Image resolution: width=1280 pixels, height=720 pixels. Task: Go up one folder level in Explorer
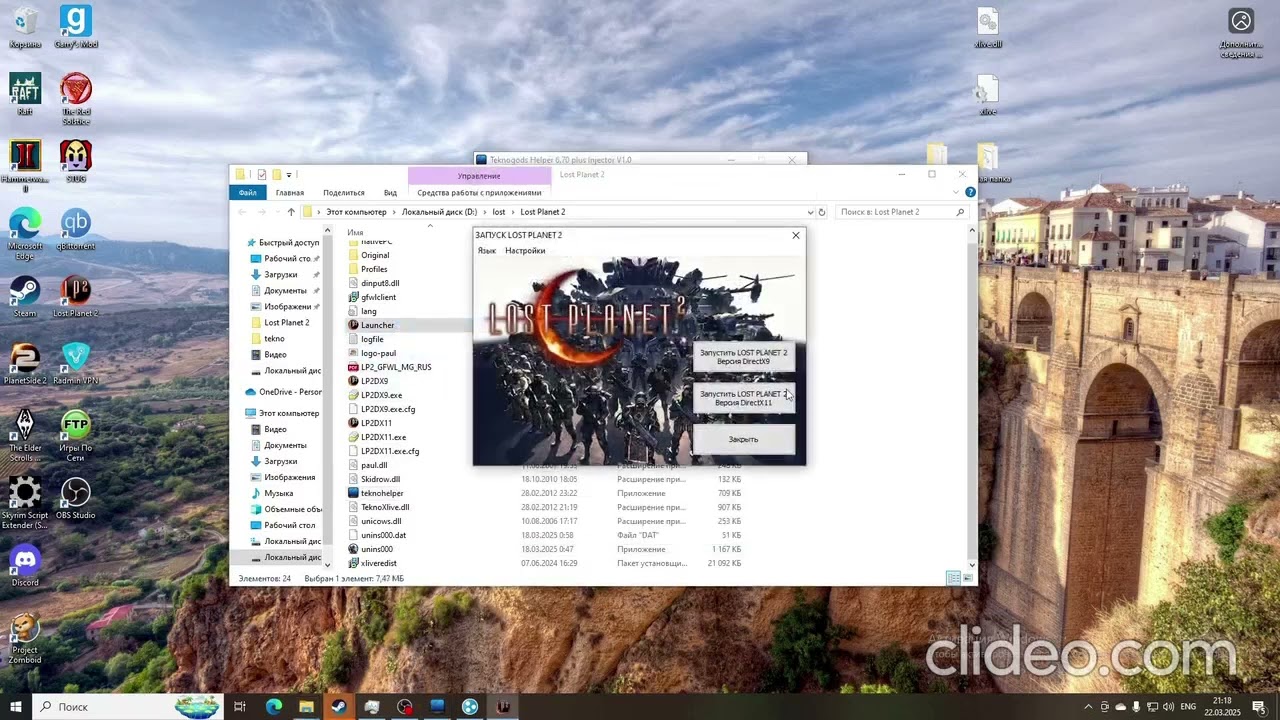(291, 212)
